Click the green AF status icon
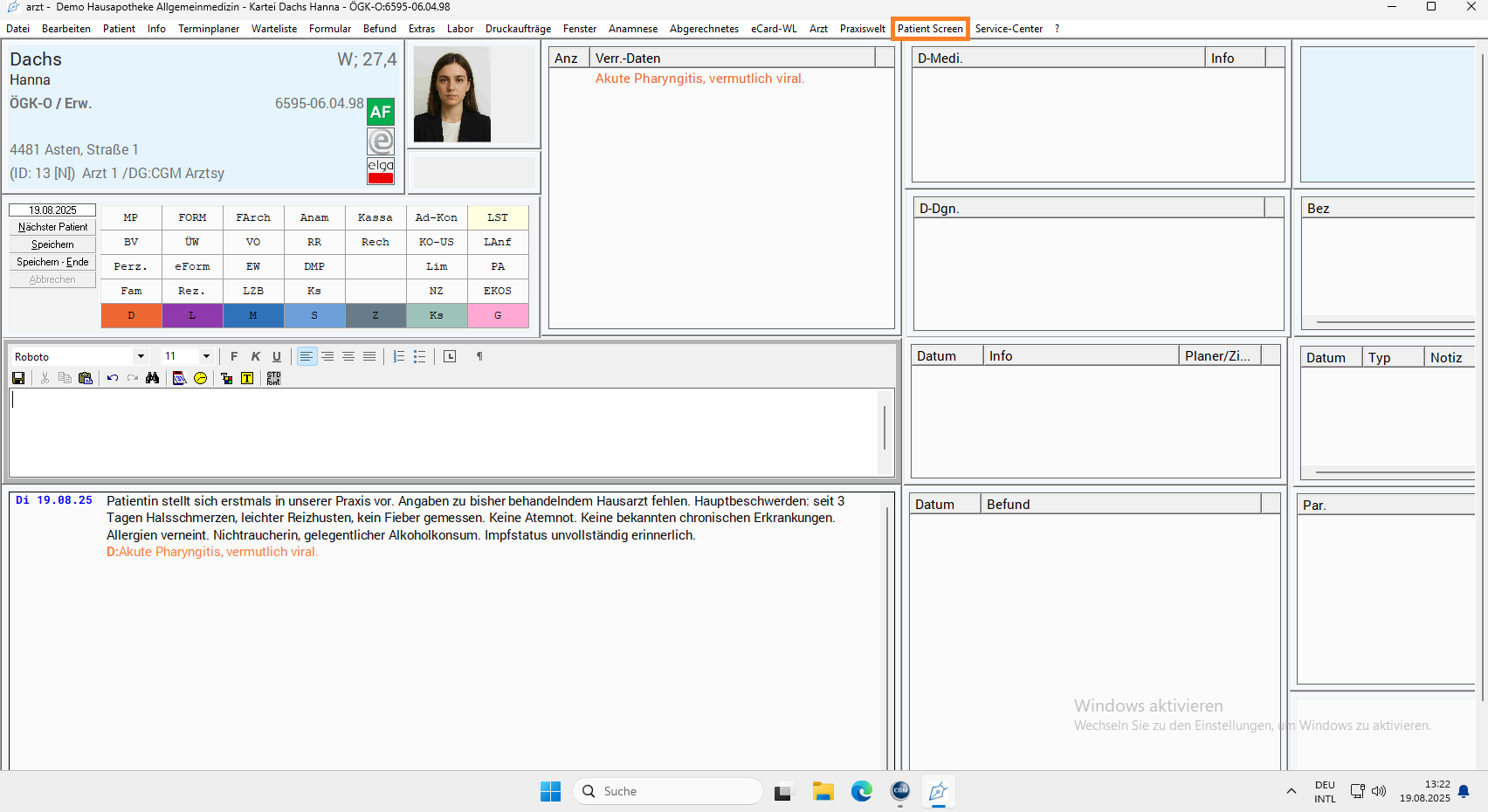Screen dimensions: 1488x812 [381, 112]
